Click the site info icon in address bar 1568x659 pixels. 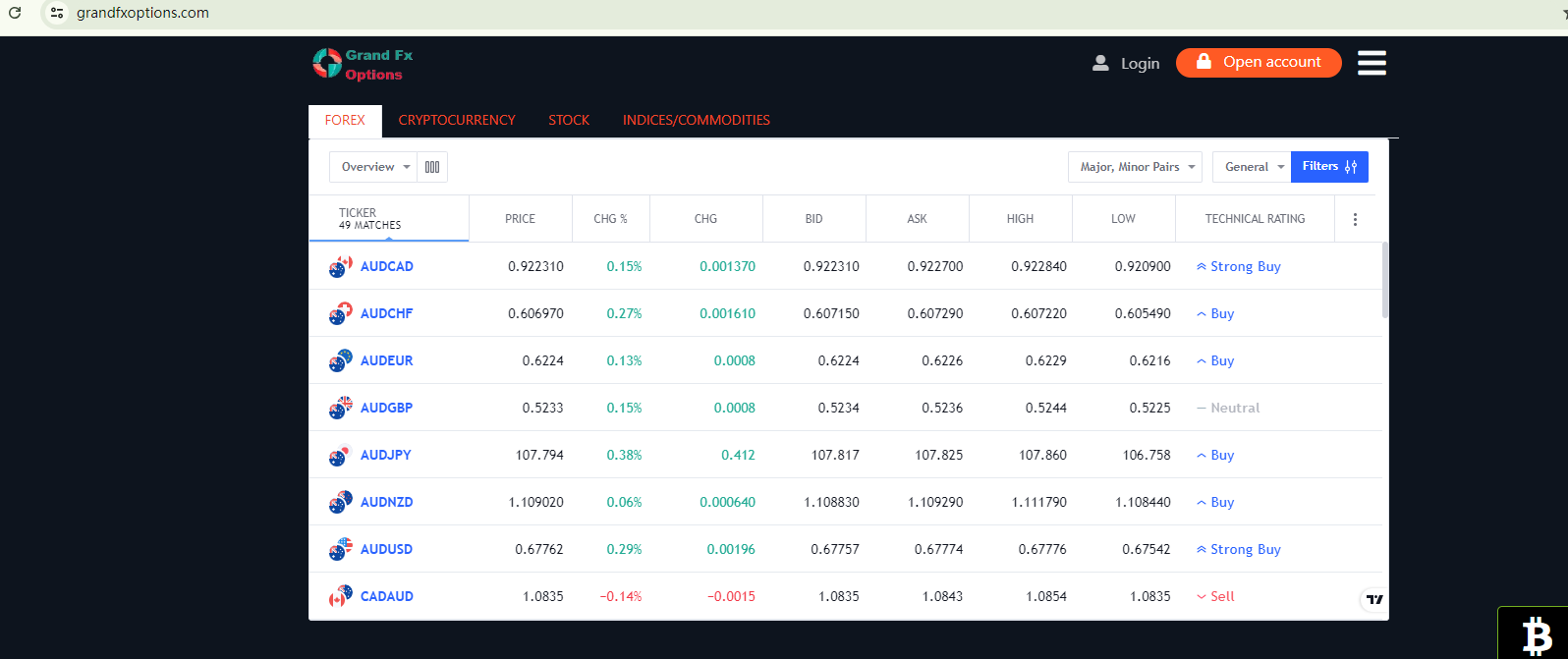tap(57, 13)
